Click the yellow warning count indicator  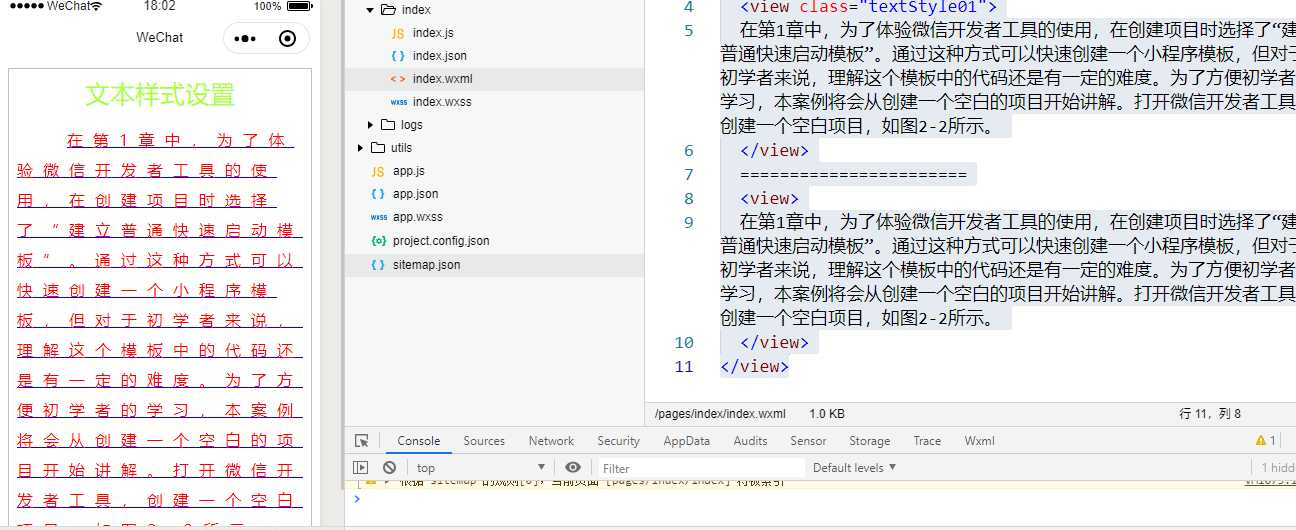1266,441
